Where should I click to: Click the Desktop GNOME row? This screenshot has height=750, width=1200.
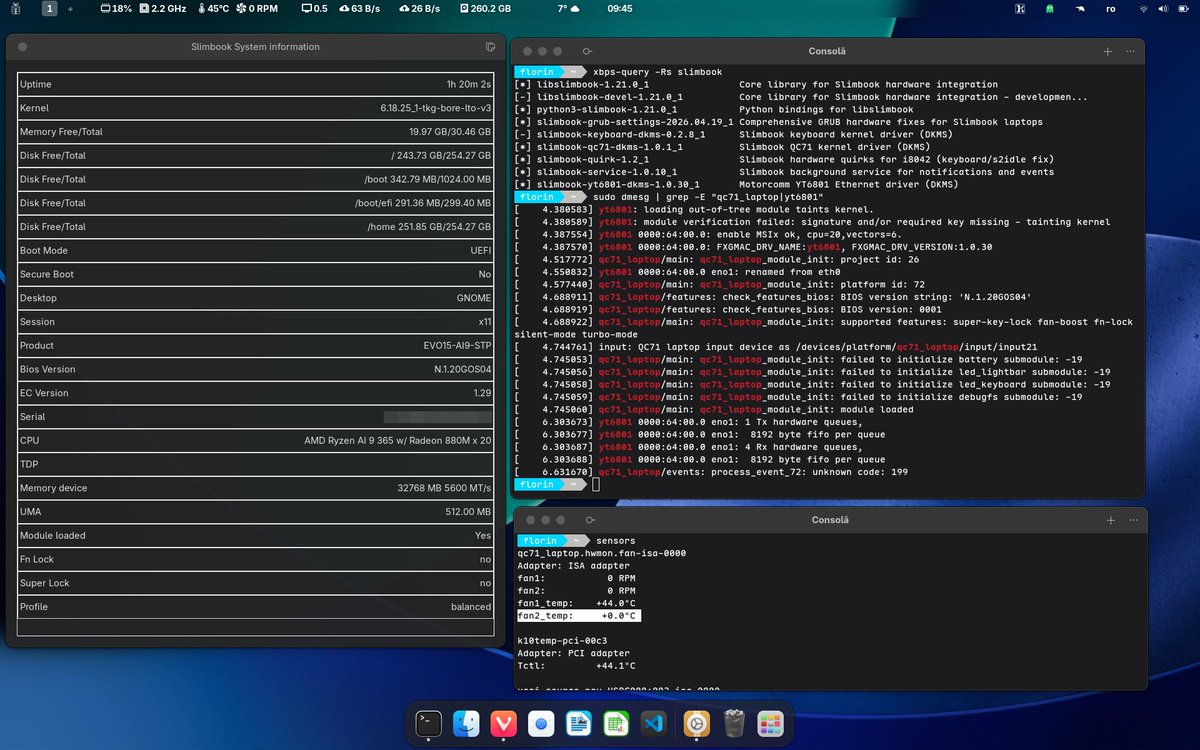255,298
